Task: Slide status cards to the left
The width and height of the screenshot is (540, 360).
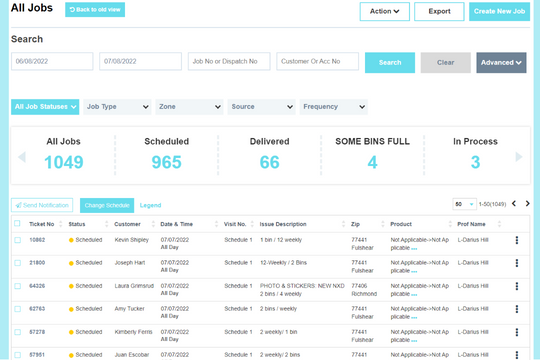Action: tap(22, 157)
